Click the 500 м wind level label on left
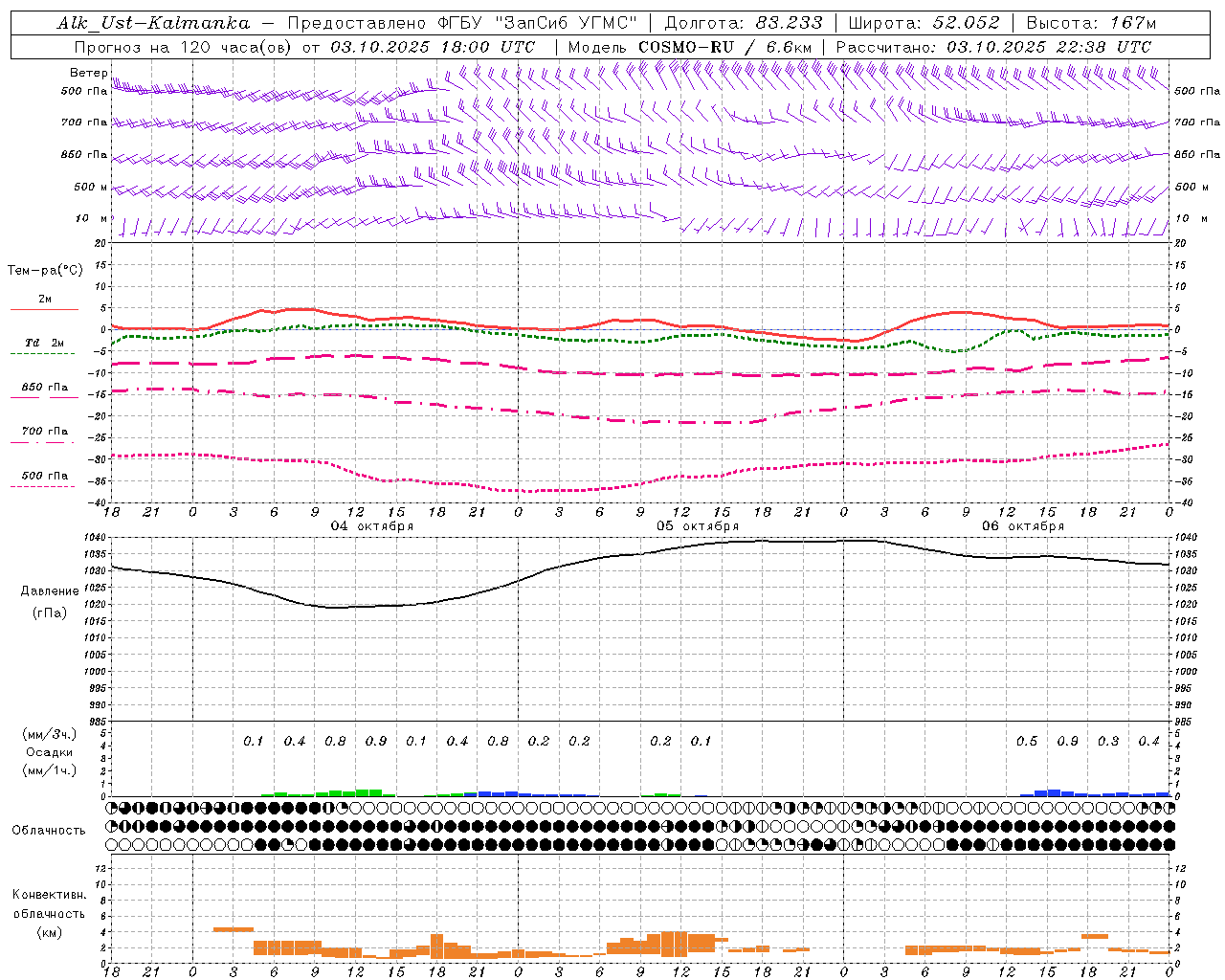Image resolution: width=1225 pixels, height=980 pixels. pyautogui.click(x=91, y=188)
